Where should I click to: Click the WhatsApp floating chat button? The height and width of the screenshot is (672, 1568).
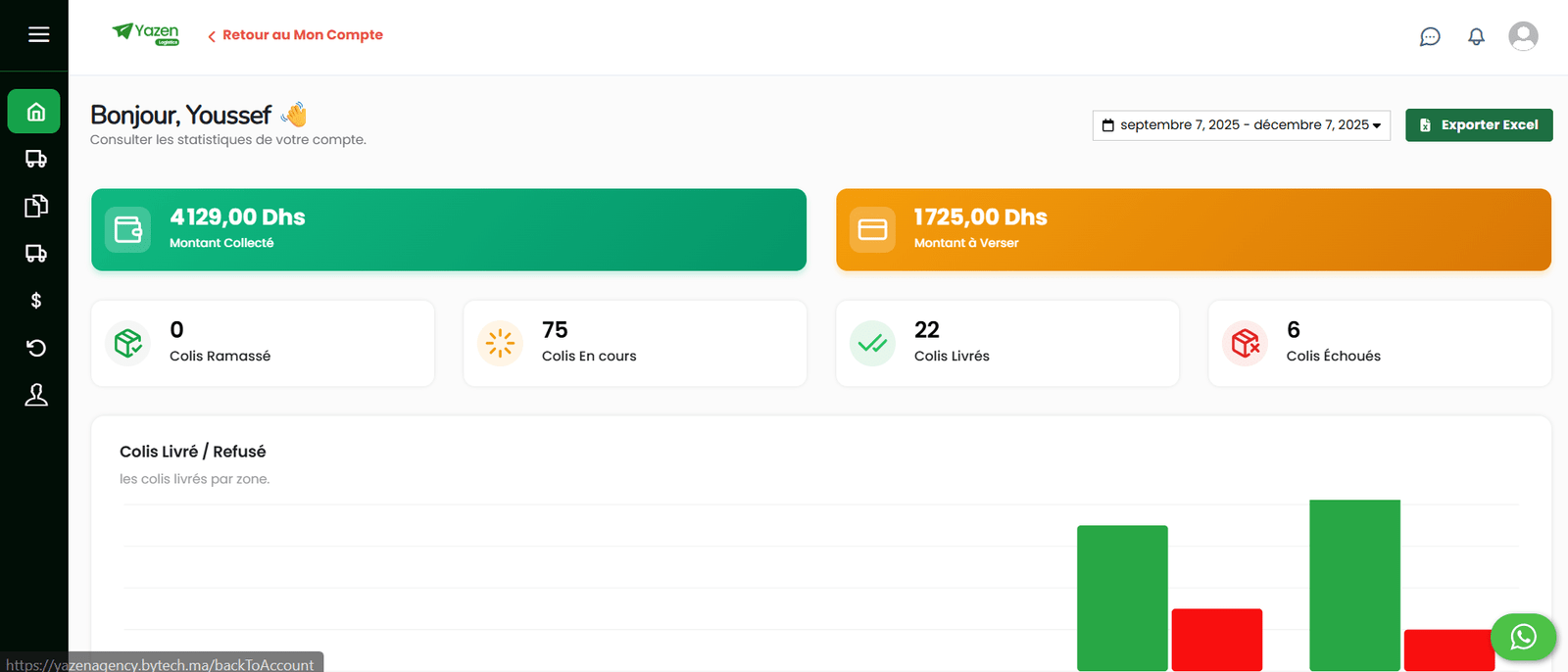click(1523, 638)
